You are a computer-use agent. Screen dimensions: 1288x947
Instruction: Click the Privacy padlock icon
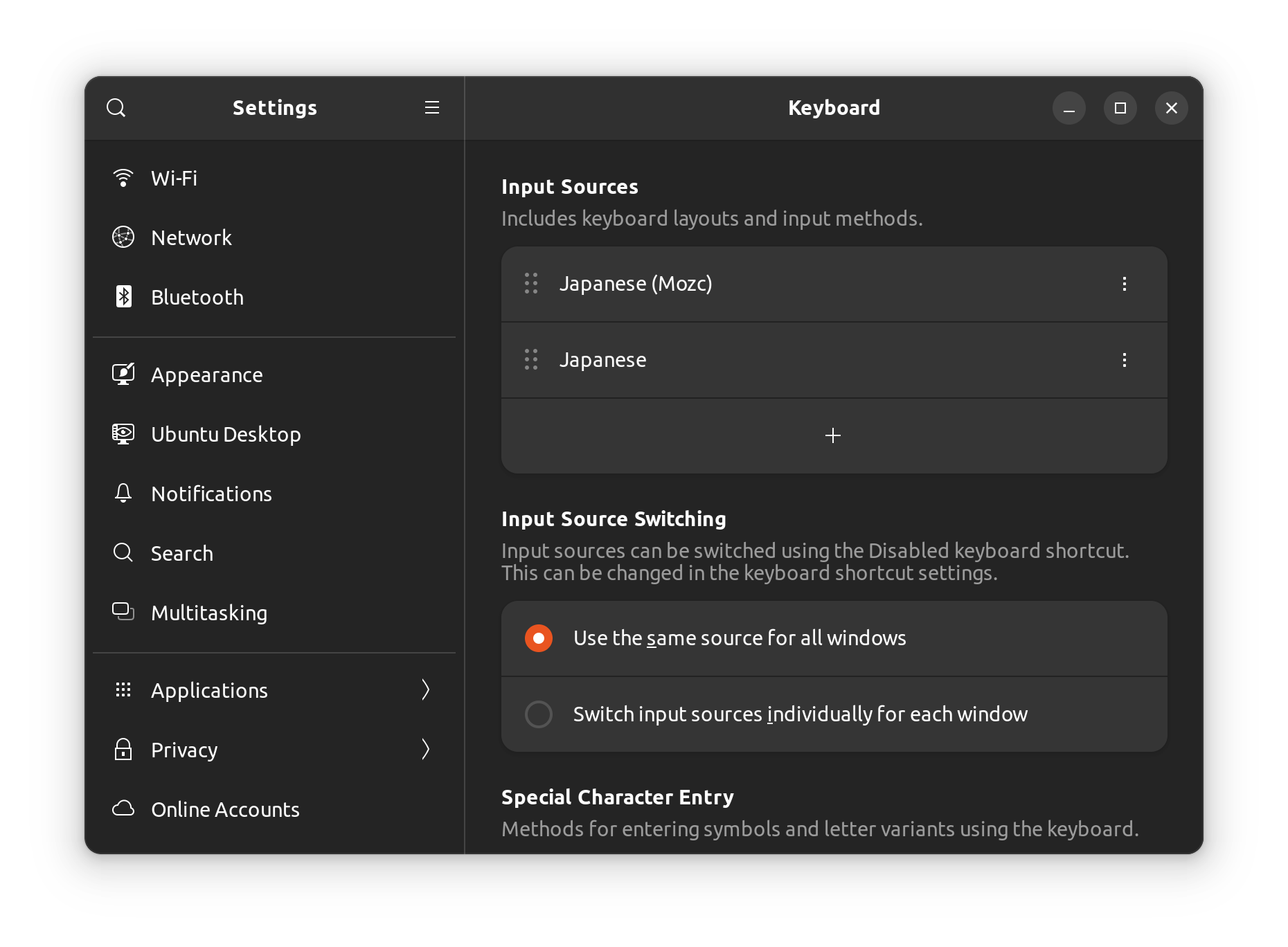pyautogui.click(x=123, y=749)
